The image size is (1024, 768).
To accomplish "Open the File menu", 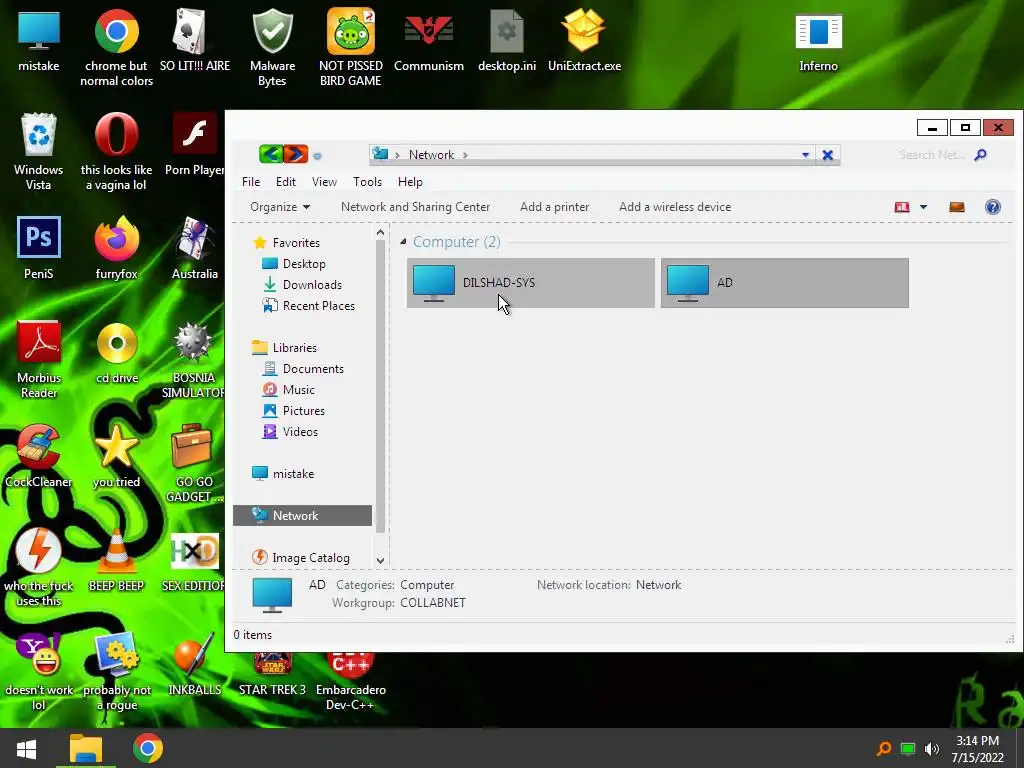I will 251,182.
